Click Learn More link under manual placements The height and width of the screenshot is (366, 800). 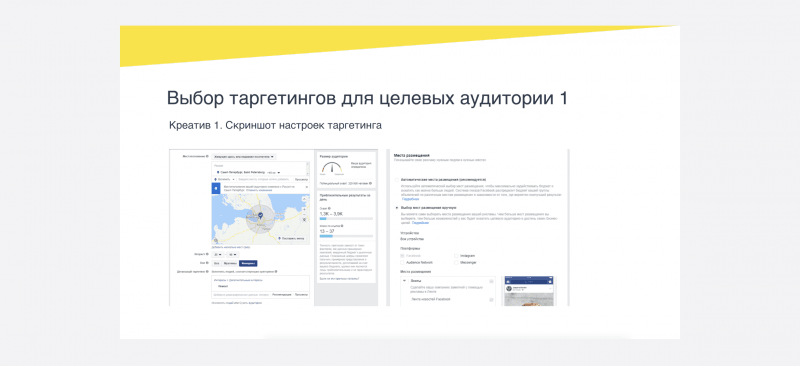(x=420, y=223)
